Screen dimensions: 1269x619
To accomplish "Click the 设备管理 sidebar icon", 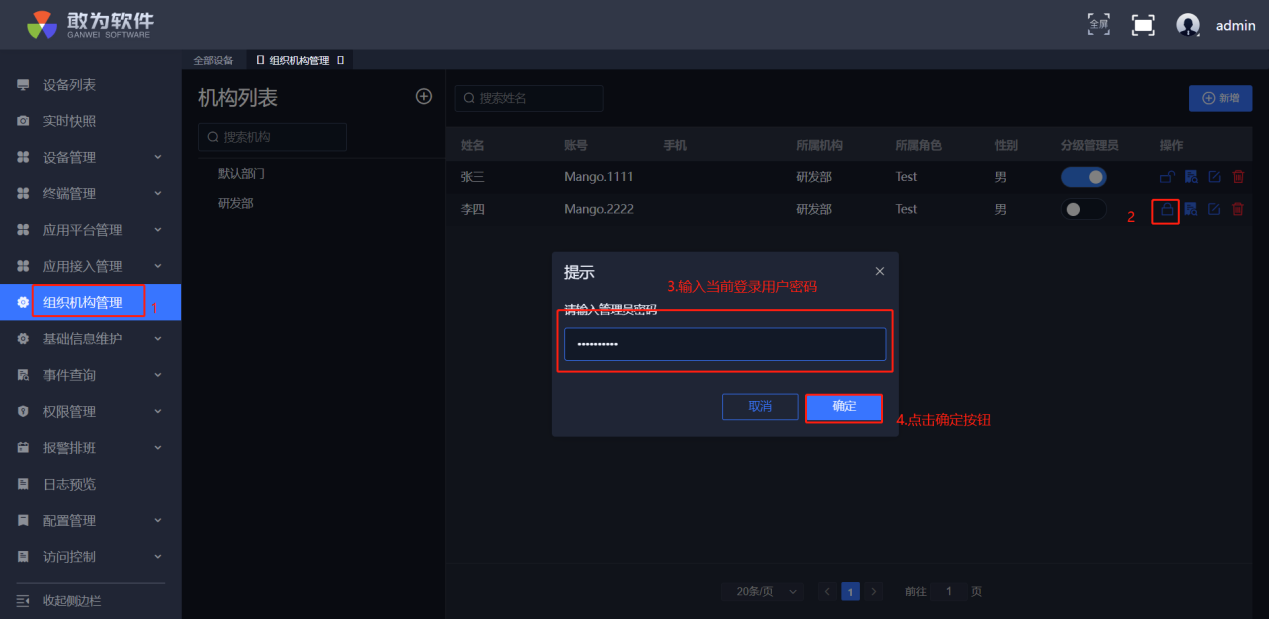I will point(23,157).
